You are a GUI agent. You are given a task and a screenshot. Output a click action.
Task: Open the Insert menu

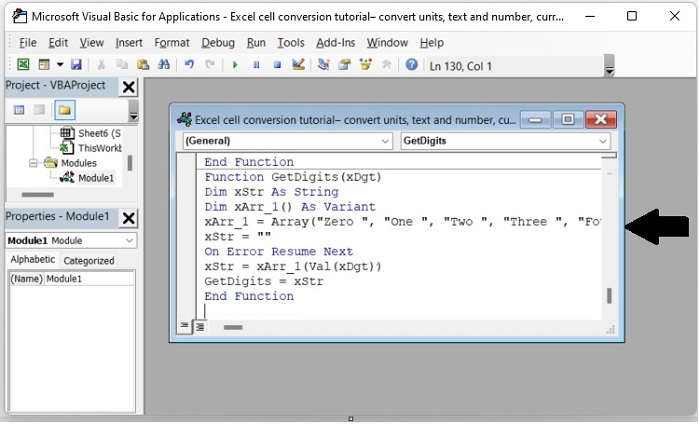[x=129, y=43]
